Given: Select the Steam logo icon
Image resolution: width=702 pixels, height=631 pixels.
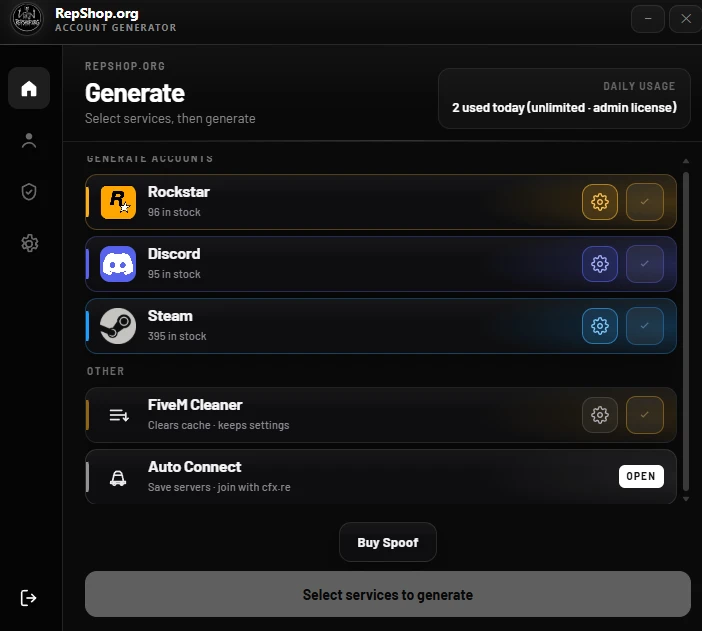Looking at the screenshot, I should point(118,326).
